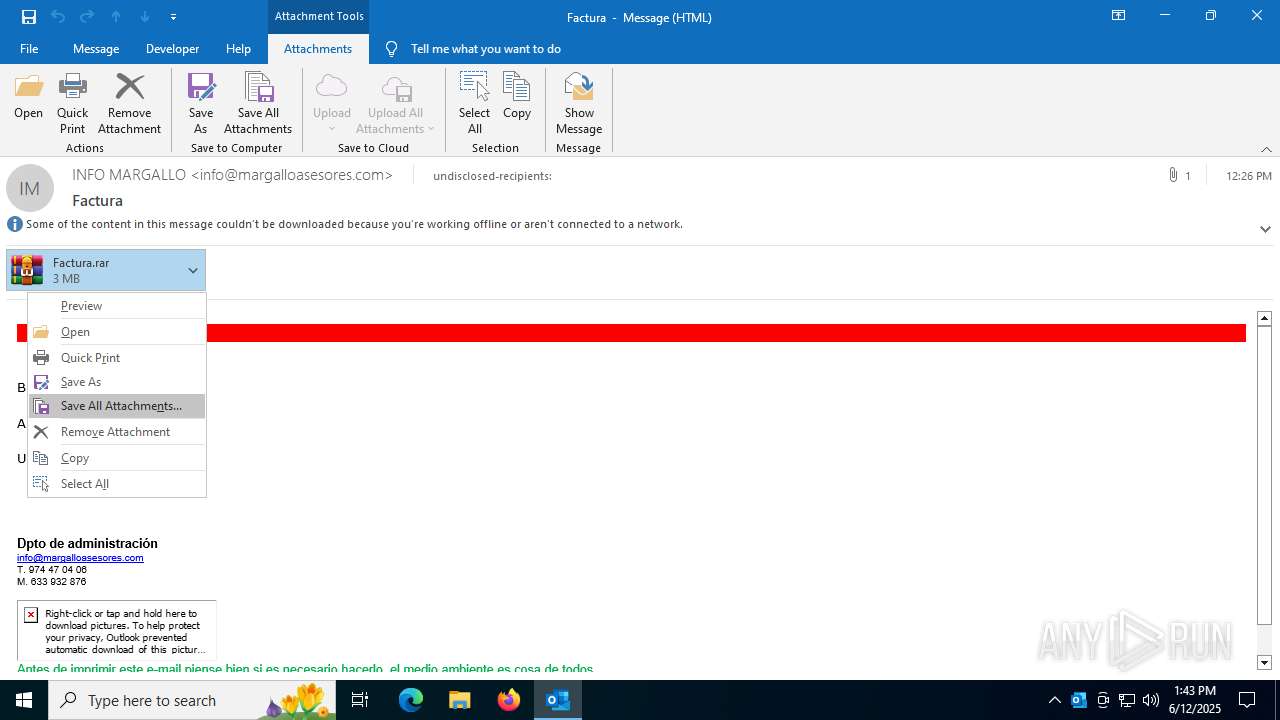
Task: Click the Outlook taskbar icon
Action: pos(558,700)
